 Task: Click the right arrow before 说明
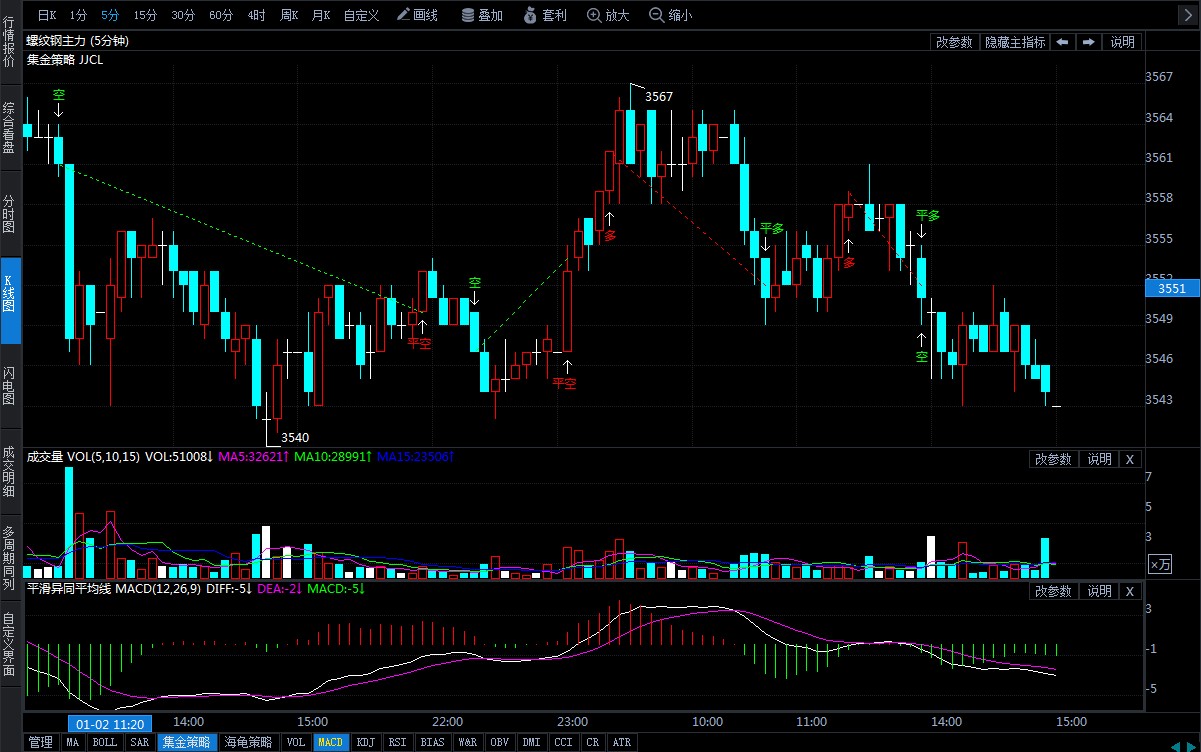coord(1089,42)
